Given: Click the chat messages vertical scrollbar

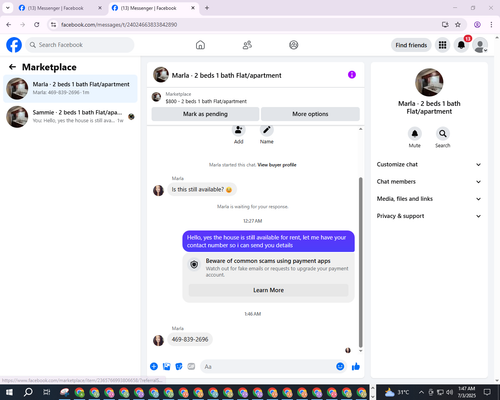Looking at the screenshot, I should point(360,263).
